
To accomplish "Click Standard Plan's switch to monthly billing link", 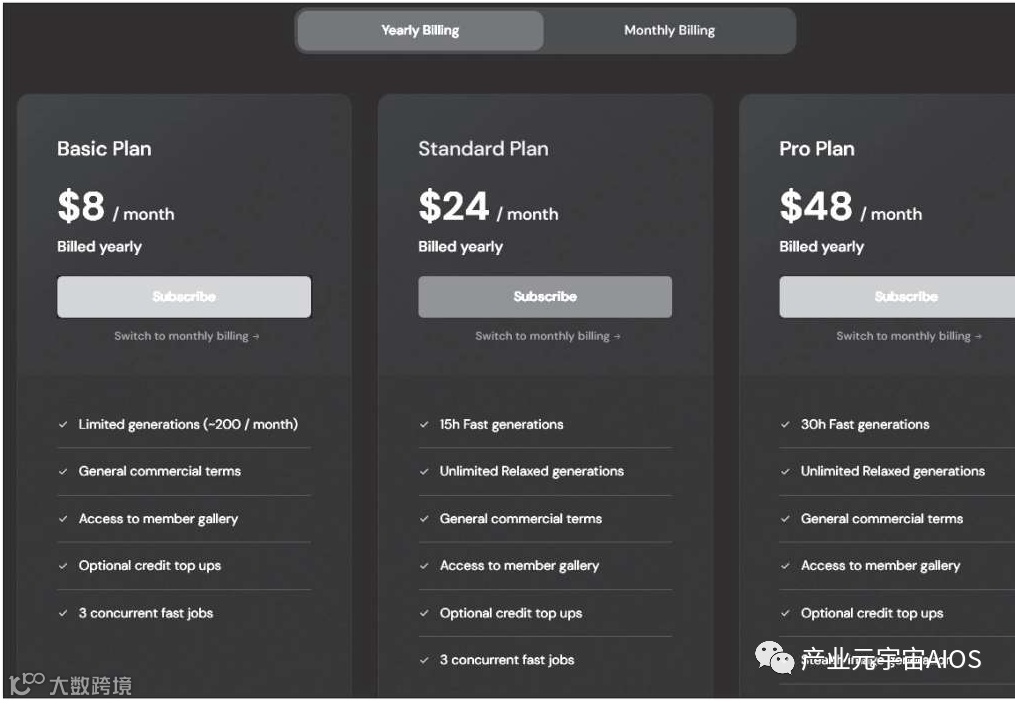I will [x=548, y=336].
